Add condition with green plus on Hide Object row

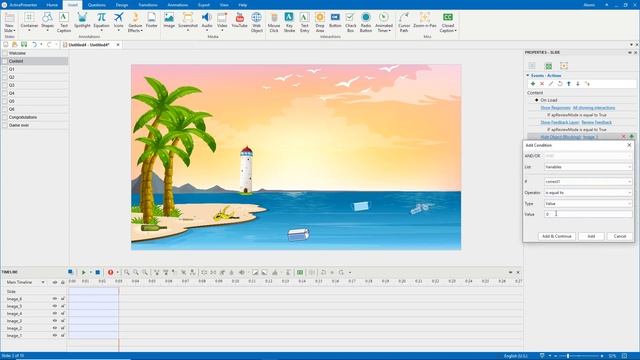coord(631,136)
